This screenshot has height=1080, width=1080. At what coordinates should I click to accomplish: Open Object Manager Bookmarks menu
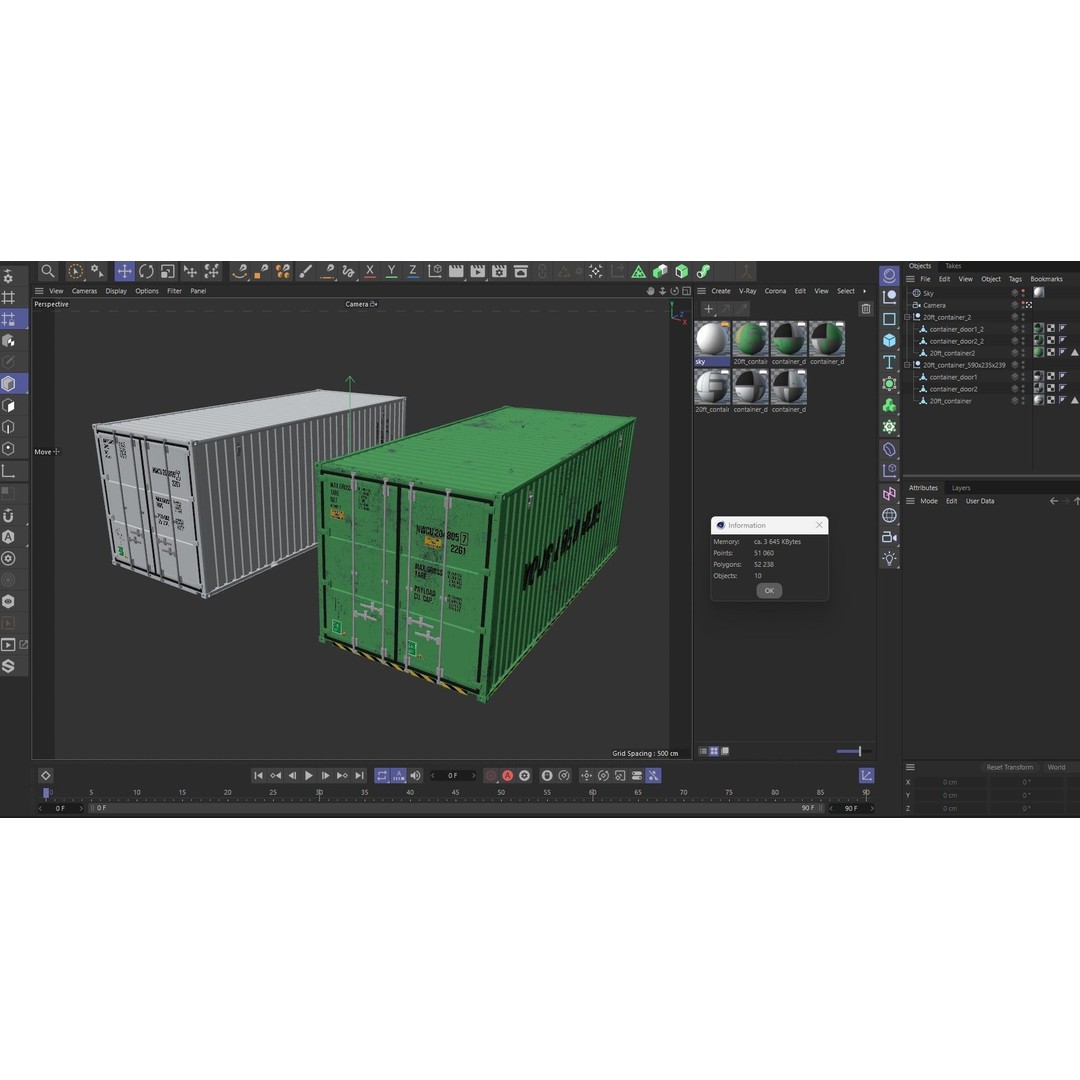coord(1046,279)
